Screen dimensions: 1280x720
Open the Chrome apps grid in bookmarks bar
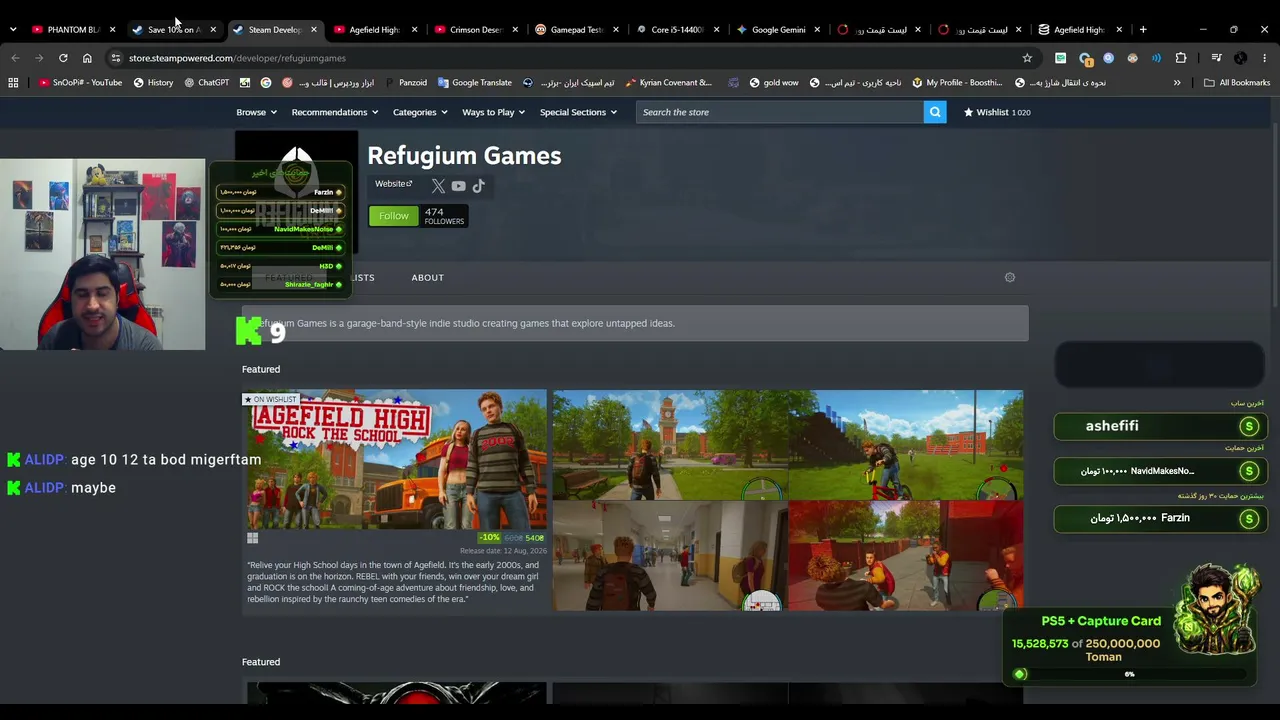[x=13, y=83]
